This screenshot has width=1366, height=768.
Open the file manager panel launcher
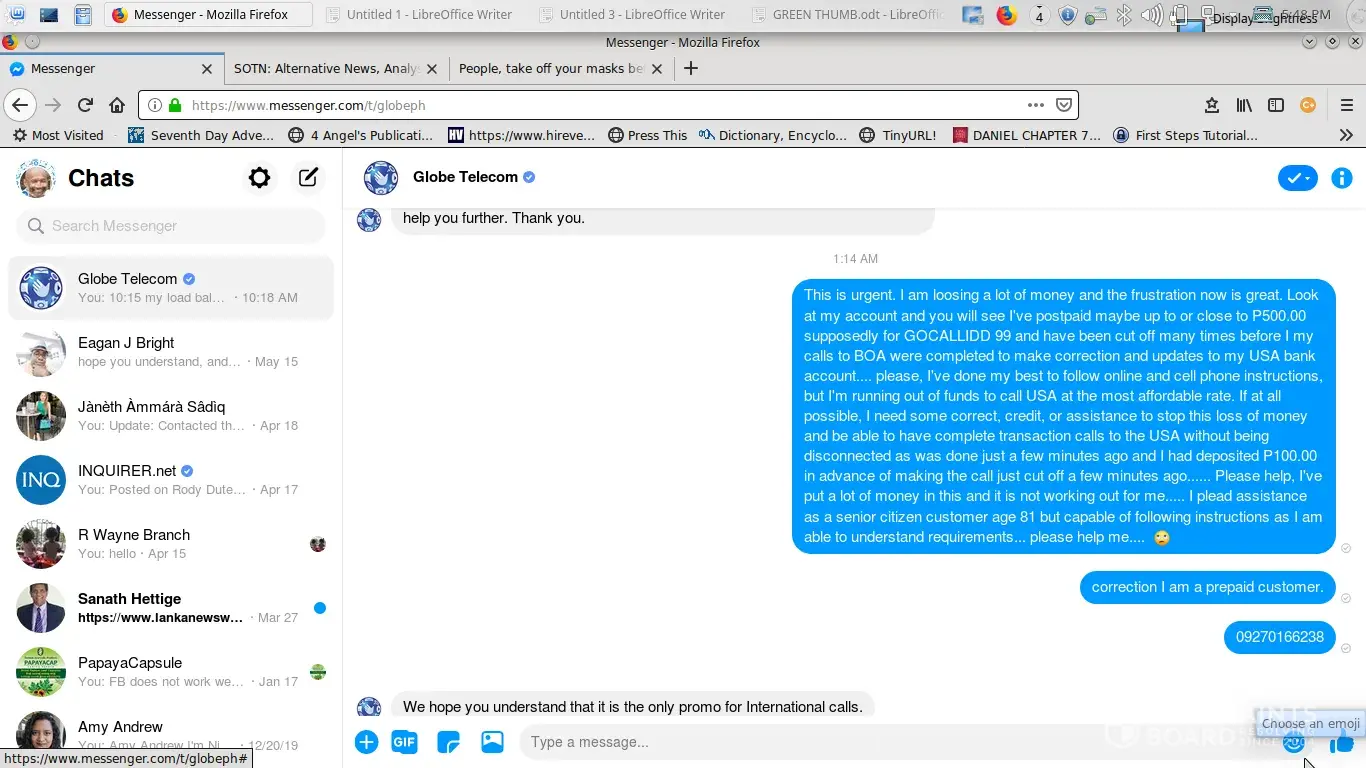(84, 15)
